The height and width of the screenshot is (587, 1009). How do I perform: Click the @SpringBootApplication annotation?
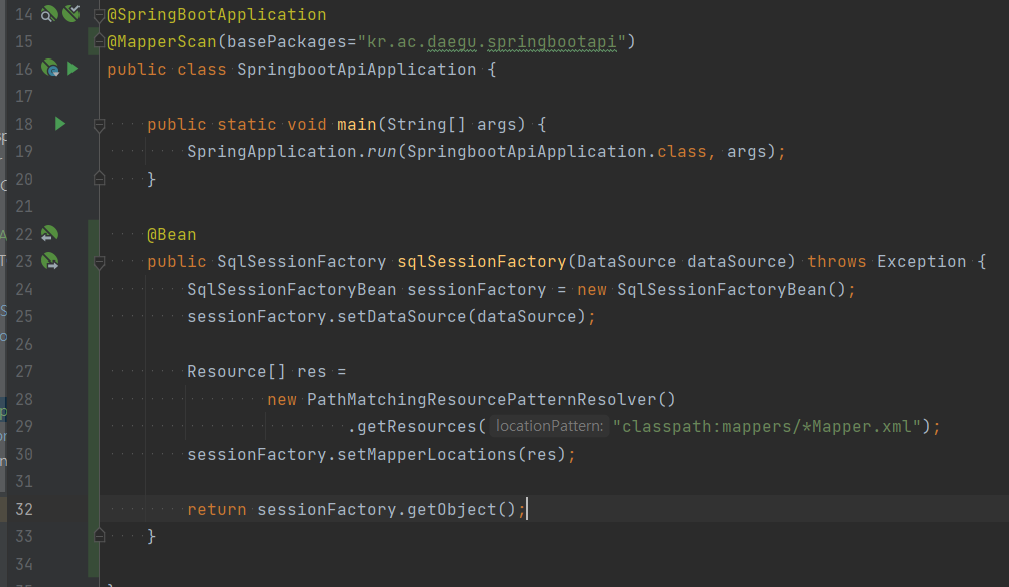pos(217,14)
